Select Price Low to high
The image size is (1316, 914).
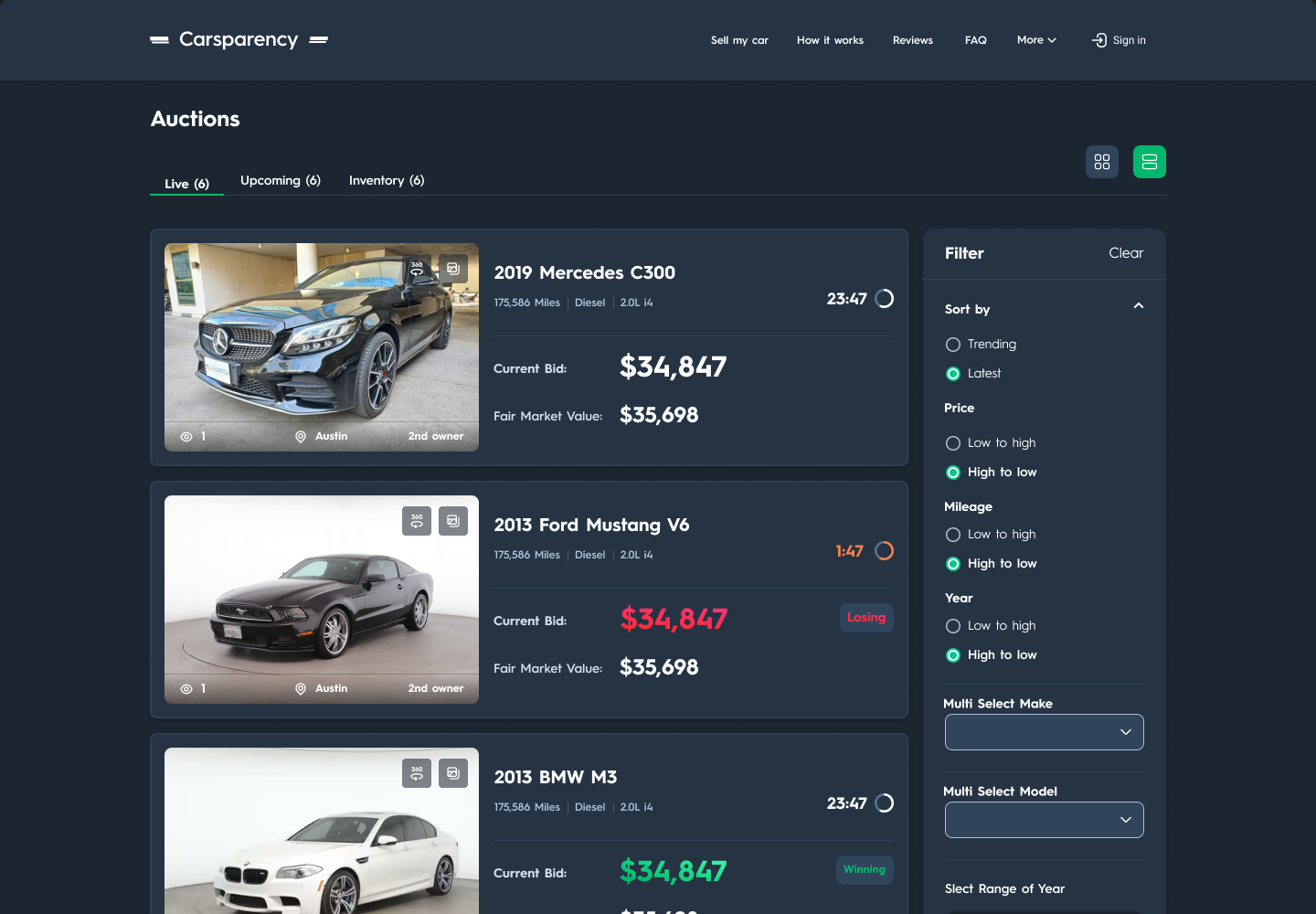(953, 443)
